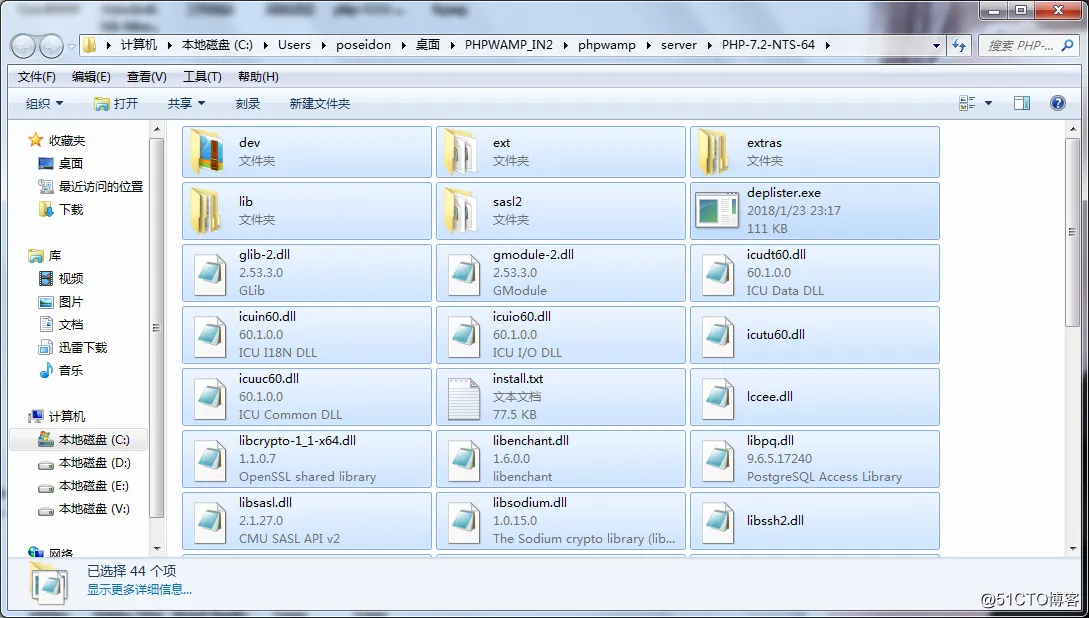
Task: Open the 工具(T) menu
Action: [202, 76]
